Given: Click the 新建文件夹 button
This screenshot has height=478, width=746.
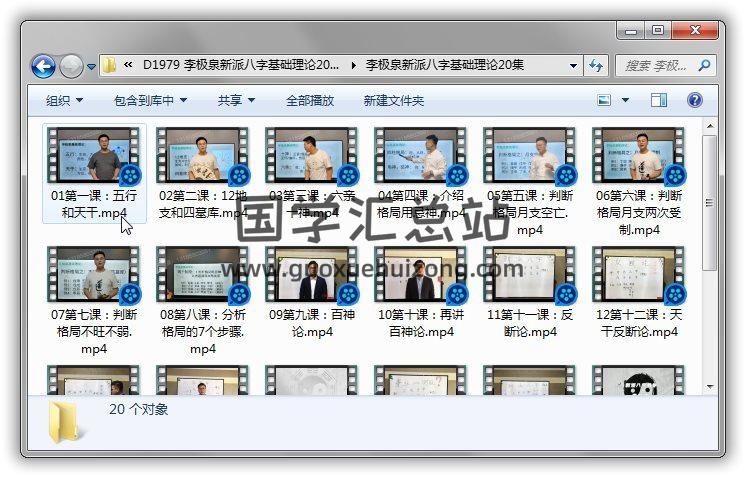Looking at the screenshot, I should pyautogui.click(x=393, y=100).
